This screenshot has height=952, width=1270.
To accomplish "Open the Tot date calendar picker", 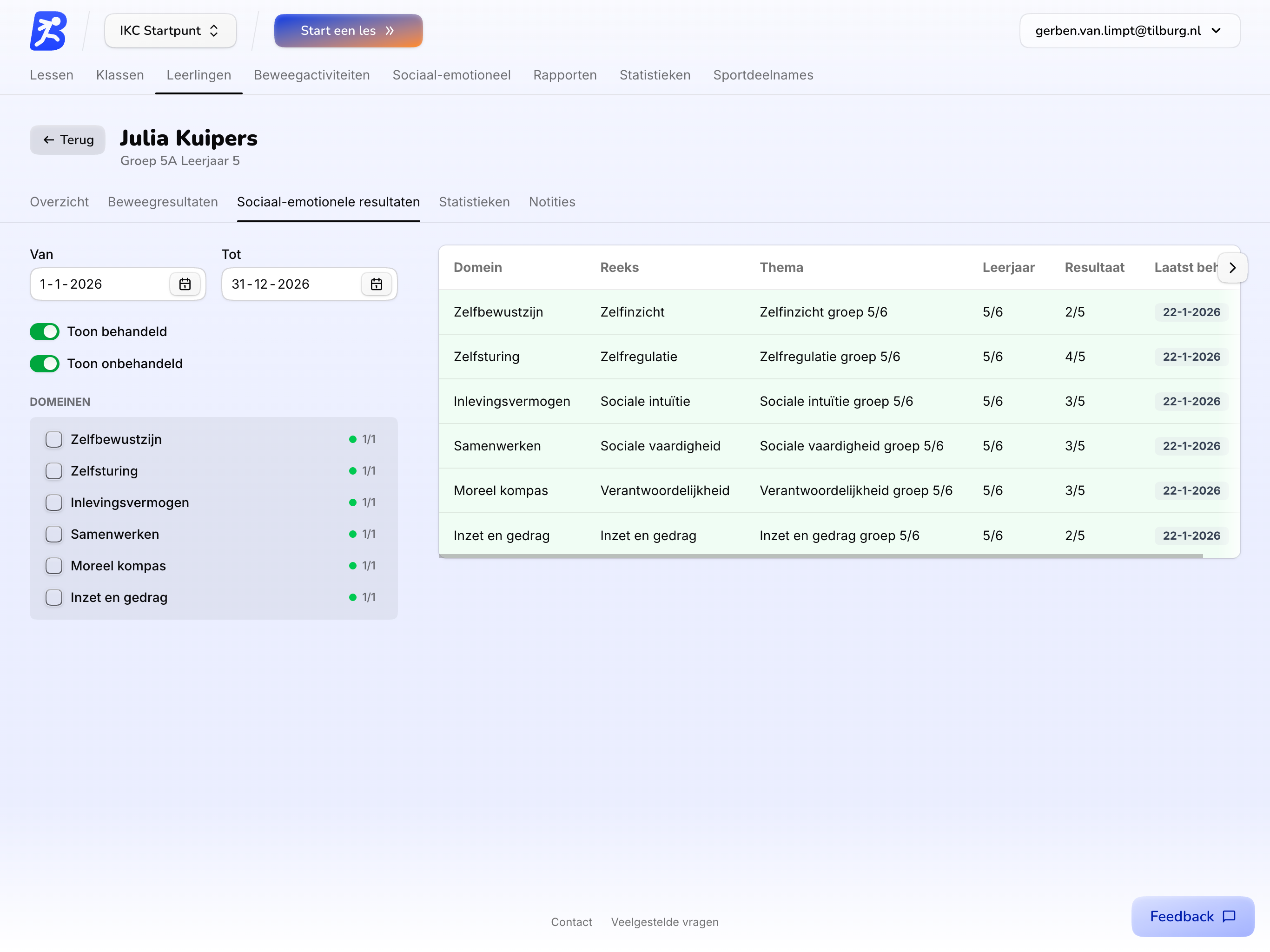I will click(376, 284).
